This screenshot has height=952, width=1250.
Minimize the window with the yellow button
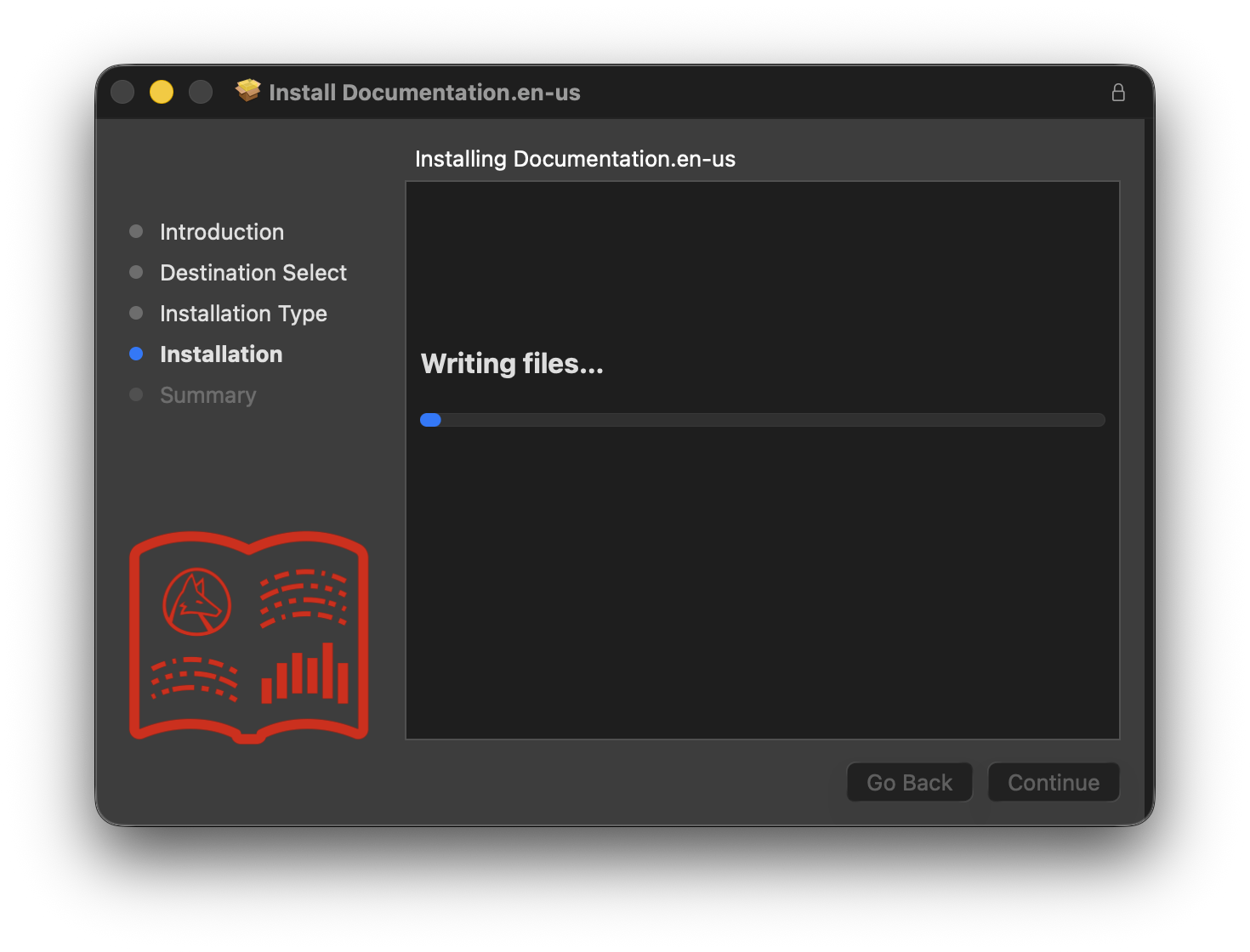pyautogui.click(x=162, y=92)
